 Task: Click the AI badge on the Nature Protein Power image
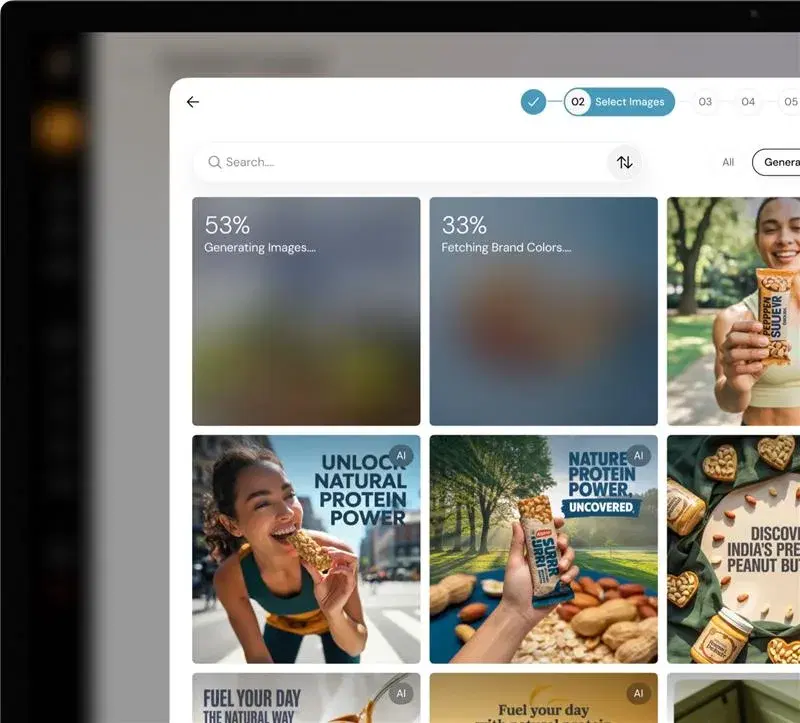pos(637,454)
